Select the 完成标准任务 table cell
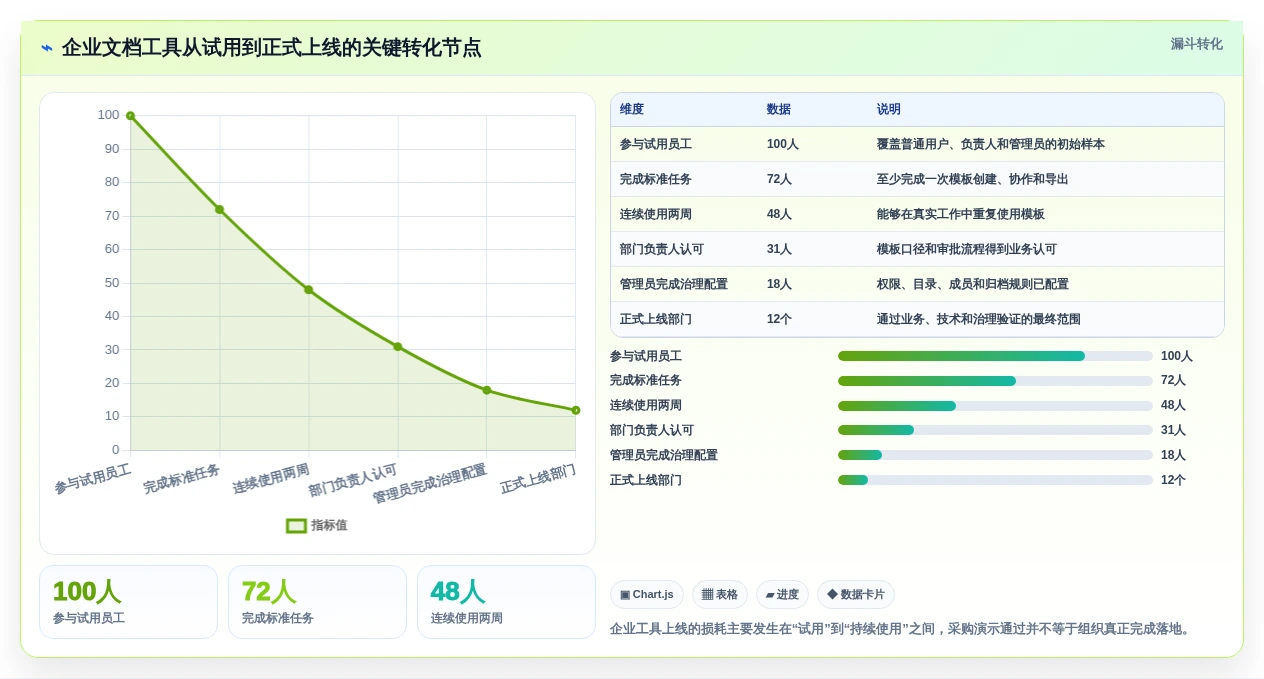The width and height of the screenshot is (1264, 679). point(656,179)
